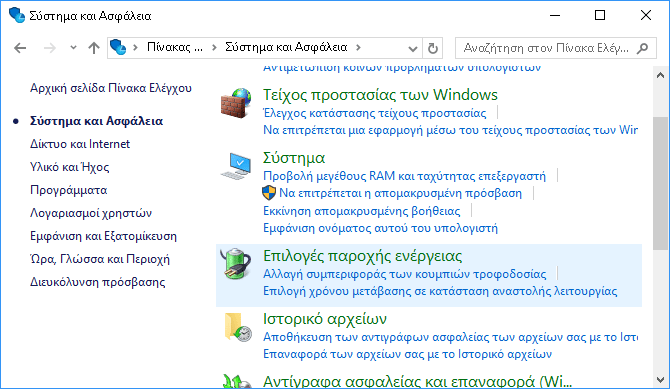Open Αρχική σελίδα Πίνακα Ελέγχου
The height and width of the screenshot is (389, 670).
click(x=111, y=88)
